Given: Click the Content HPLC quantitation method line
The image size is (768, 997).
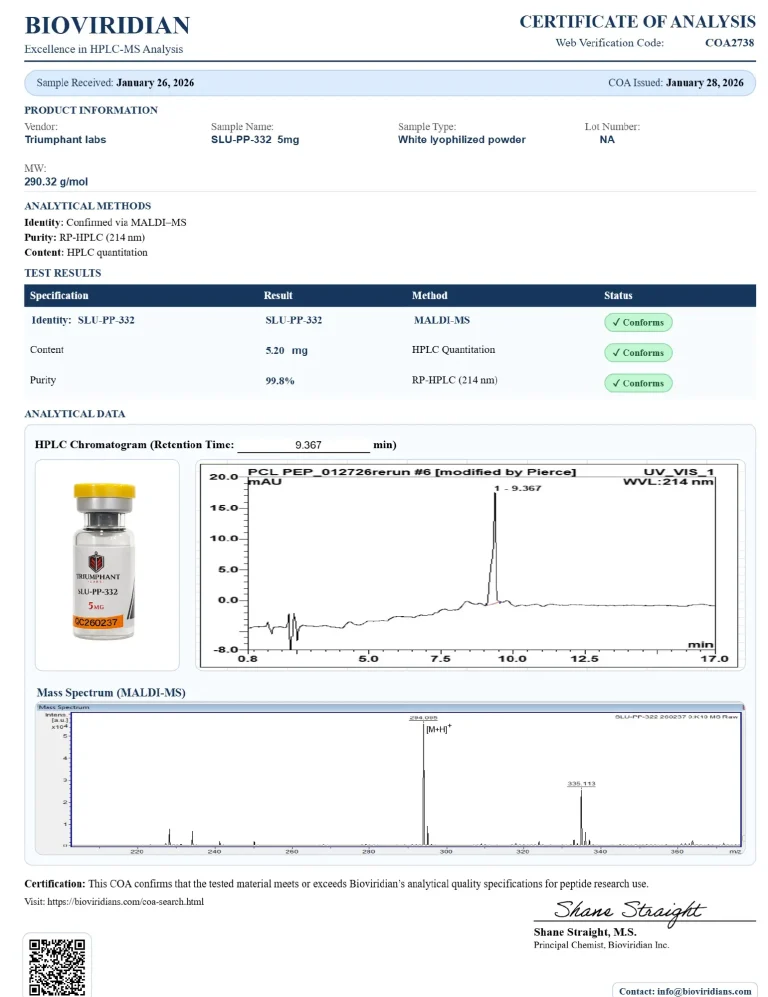Looking at the screenshot, I should pos(86,252).
